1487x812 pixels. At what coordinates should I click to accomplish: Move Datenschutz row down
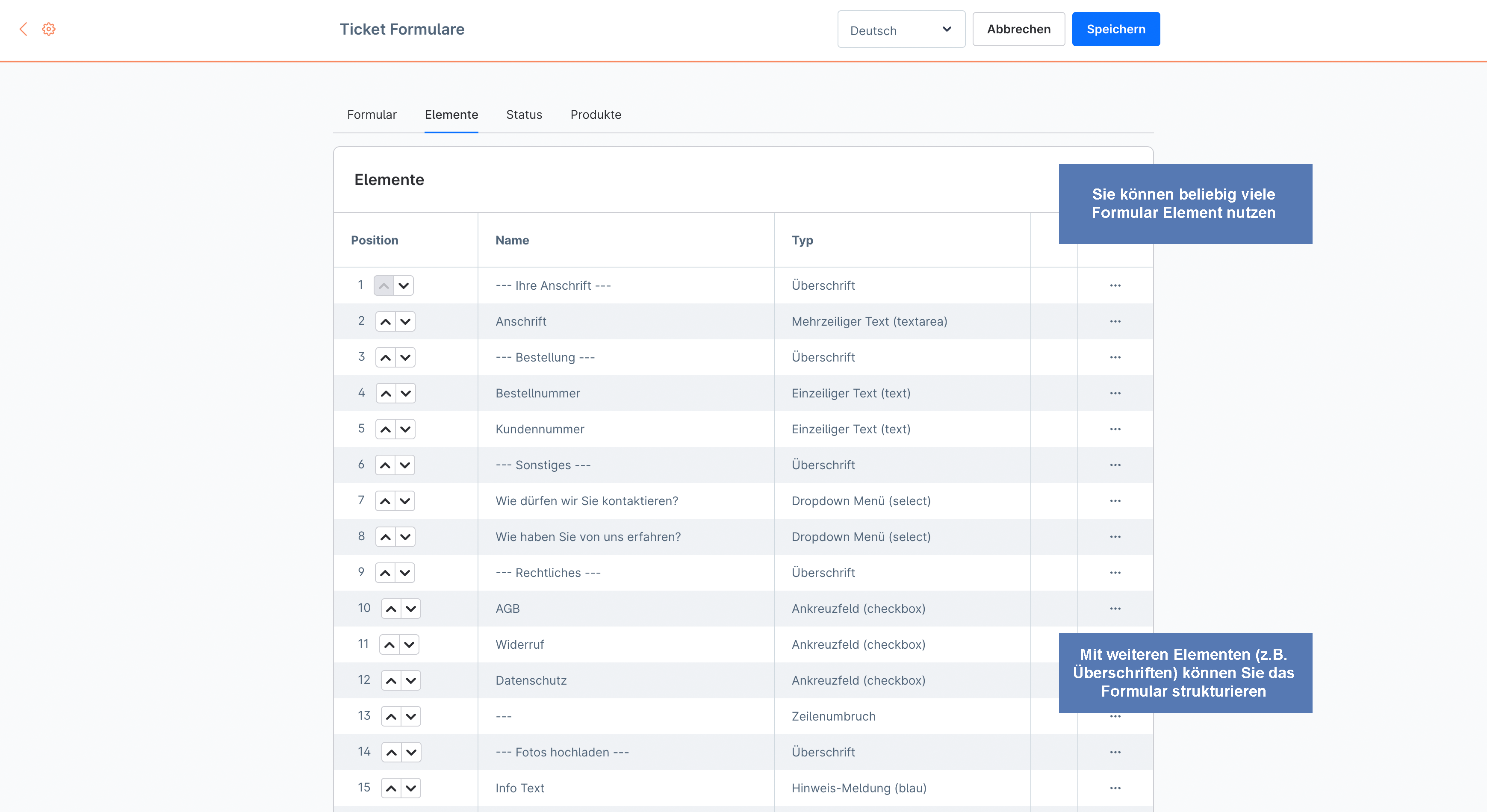[410, 680]
